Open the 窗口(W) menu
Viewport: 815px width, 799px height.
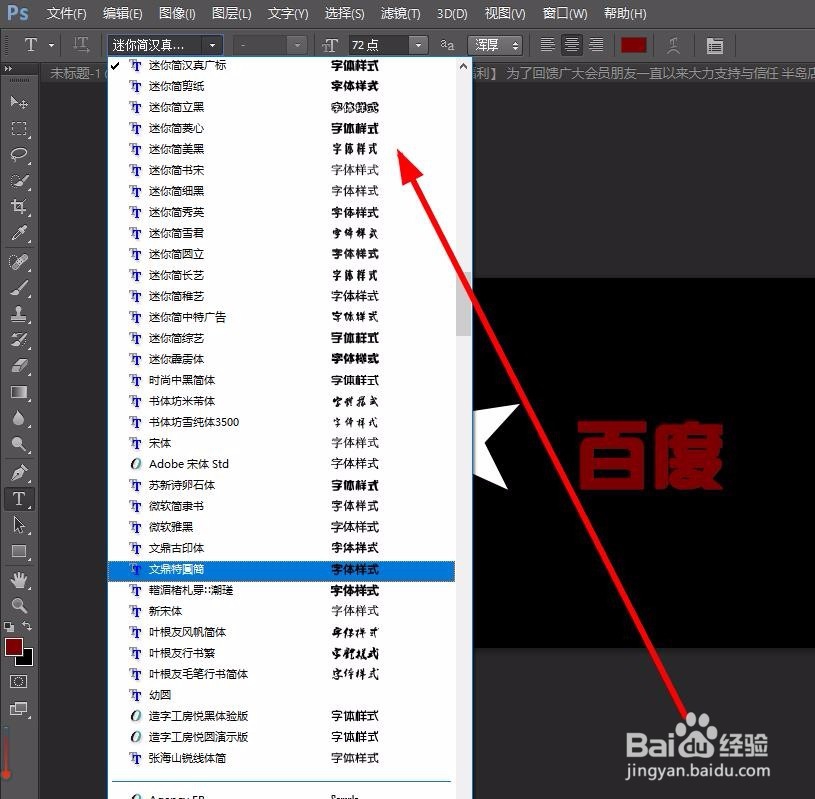click(x=564, y=14)
